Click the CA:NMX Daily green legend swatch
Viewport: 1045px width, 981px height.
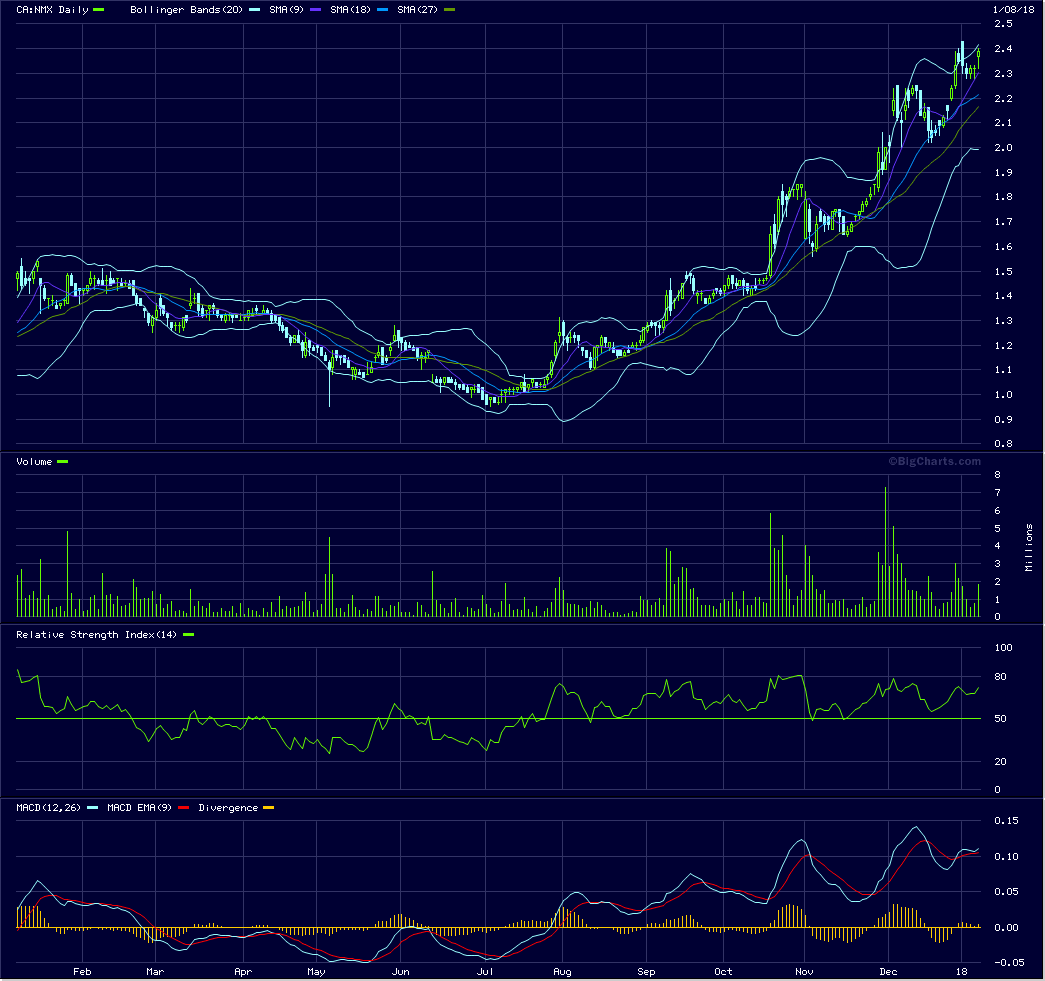(x=98, y=10)
